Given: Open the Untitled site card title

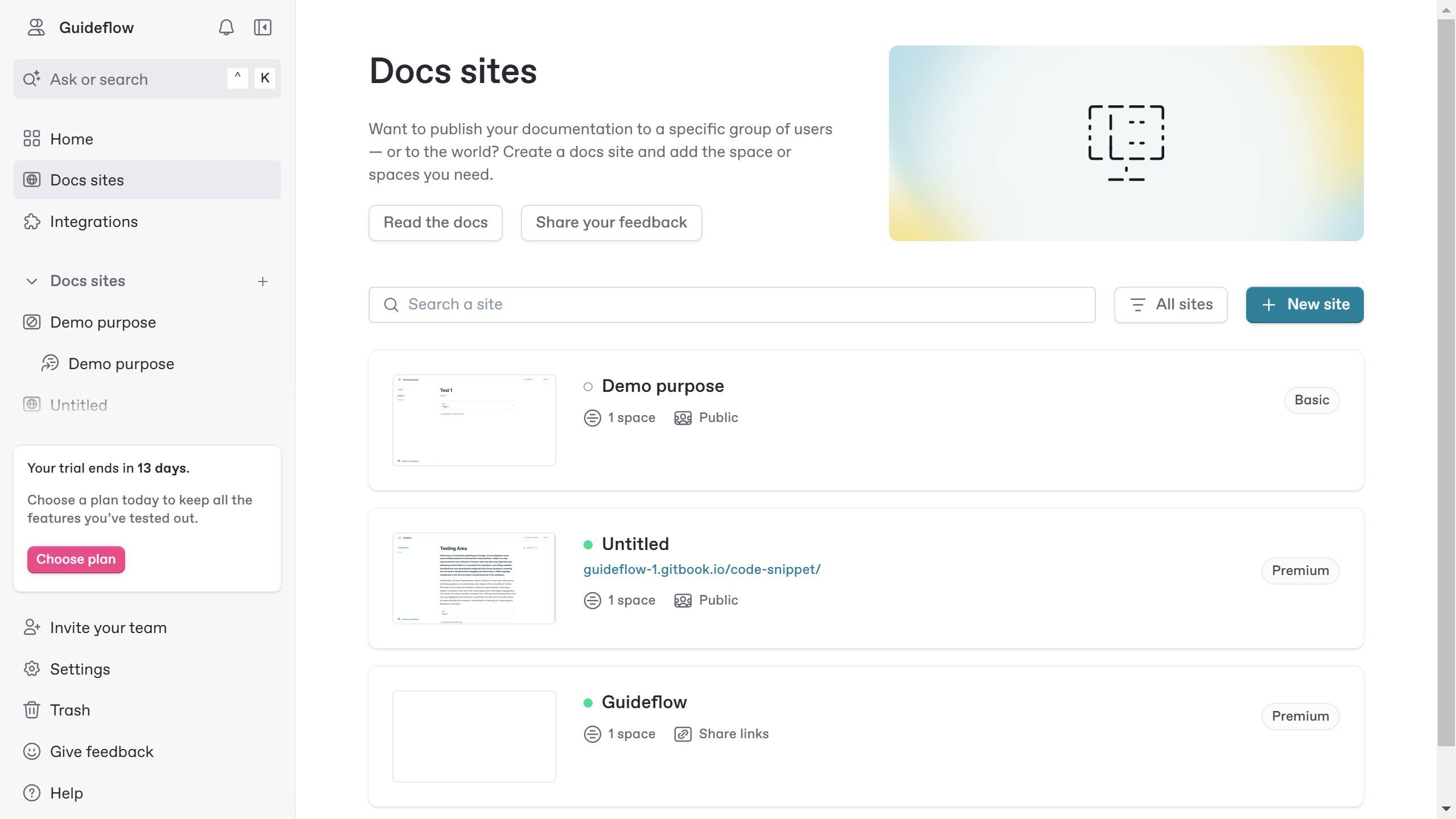Looking at the screenshot, I should point(635,544).
